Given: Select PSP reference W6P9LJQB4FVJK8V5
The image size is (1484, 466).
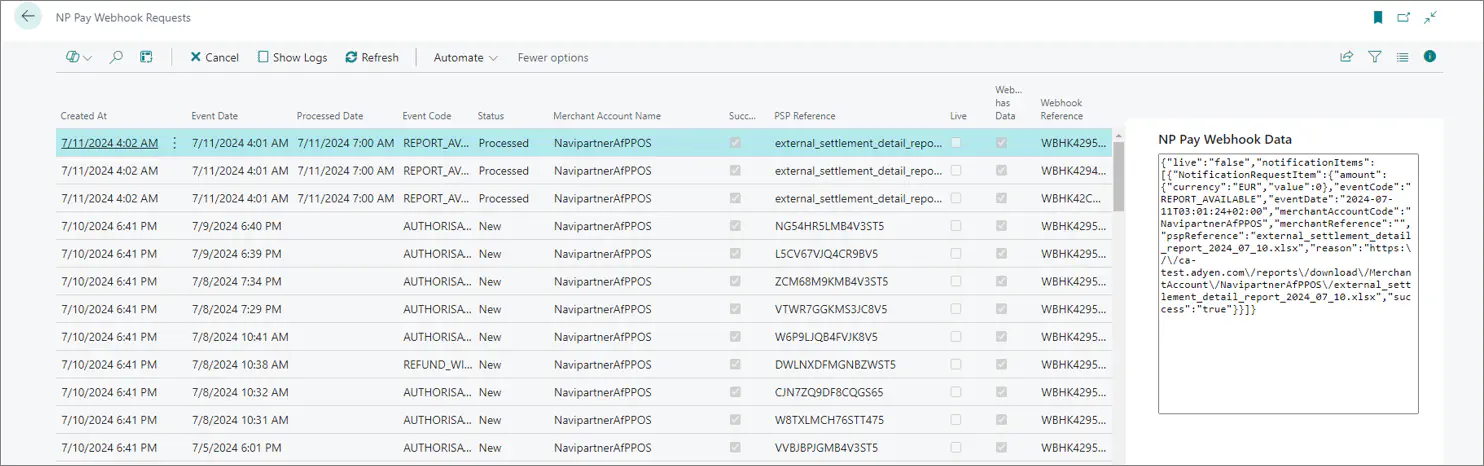Looking at the screenshot, I should [x=825, y=337].
